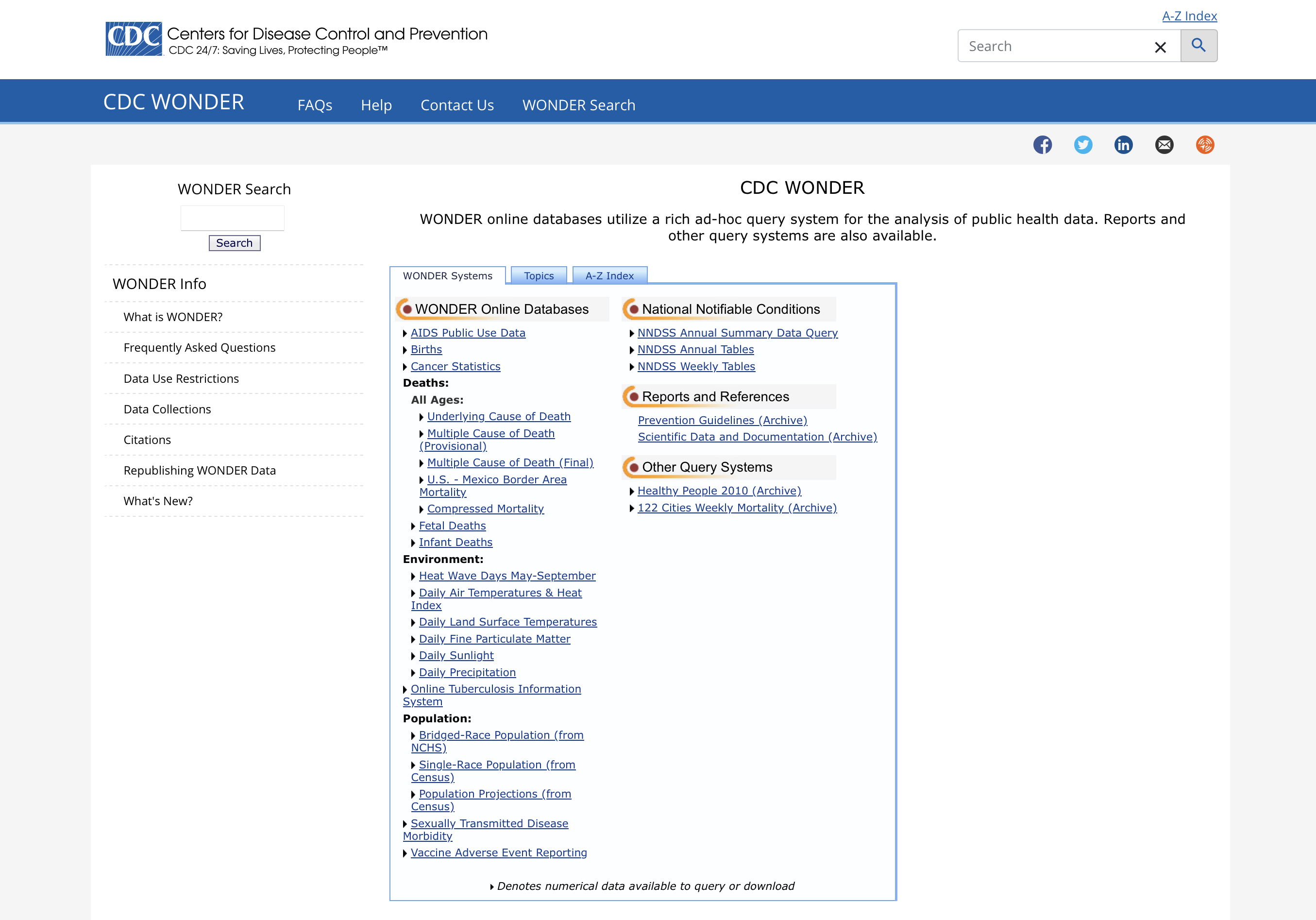Open Infant Deaths link

[x=456, y=542]
